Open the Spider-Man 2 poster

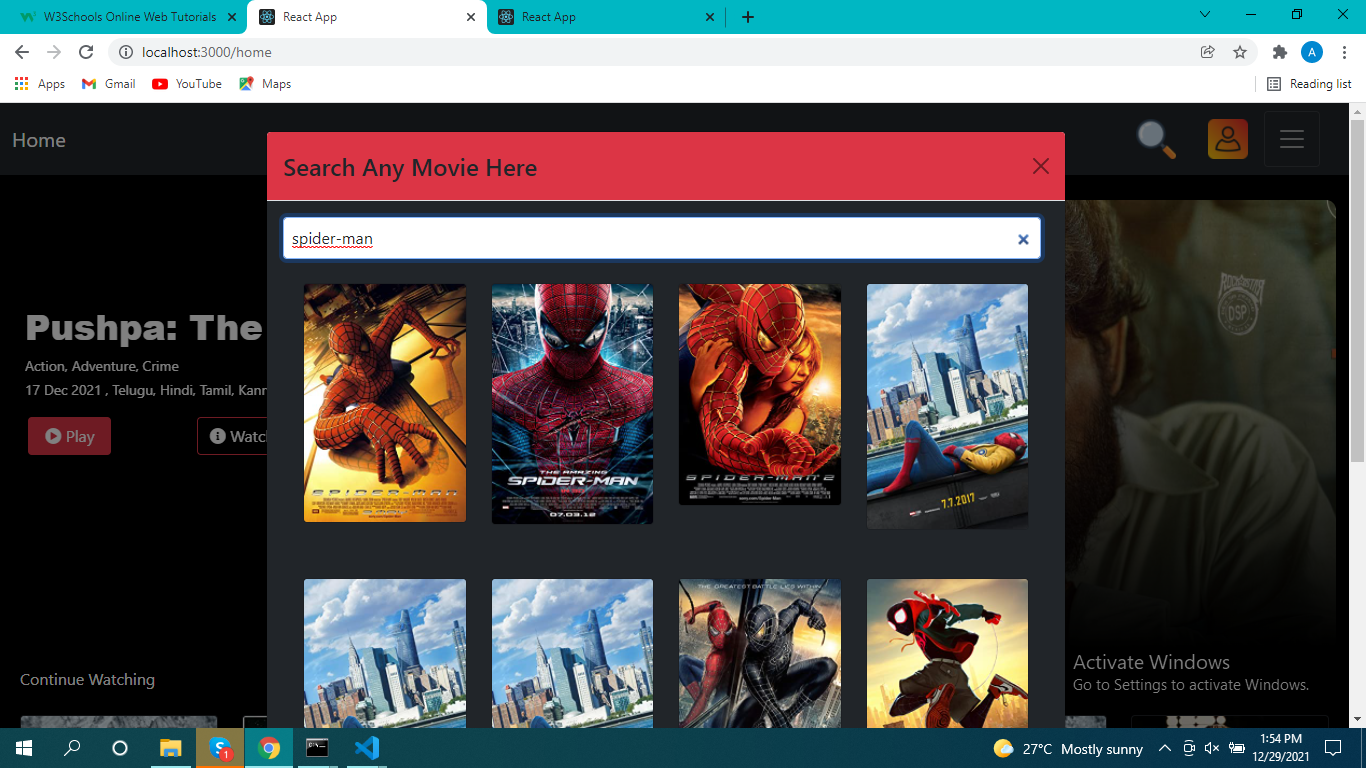click(760, 395)
